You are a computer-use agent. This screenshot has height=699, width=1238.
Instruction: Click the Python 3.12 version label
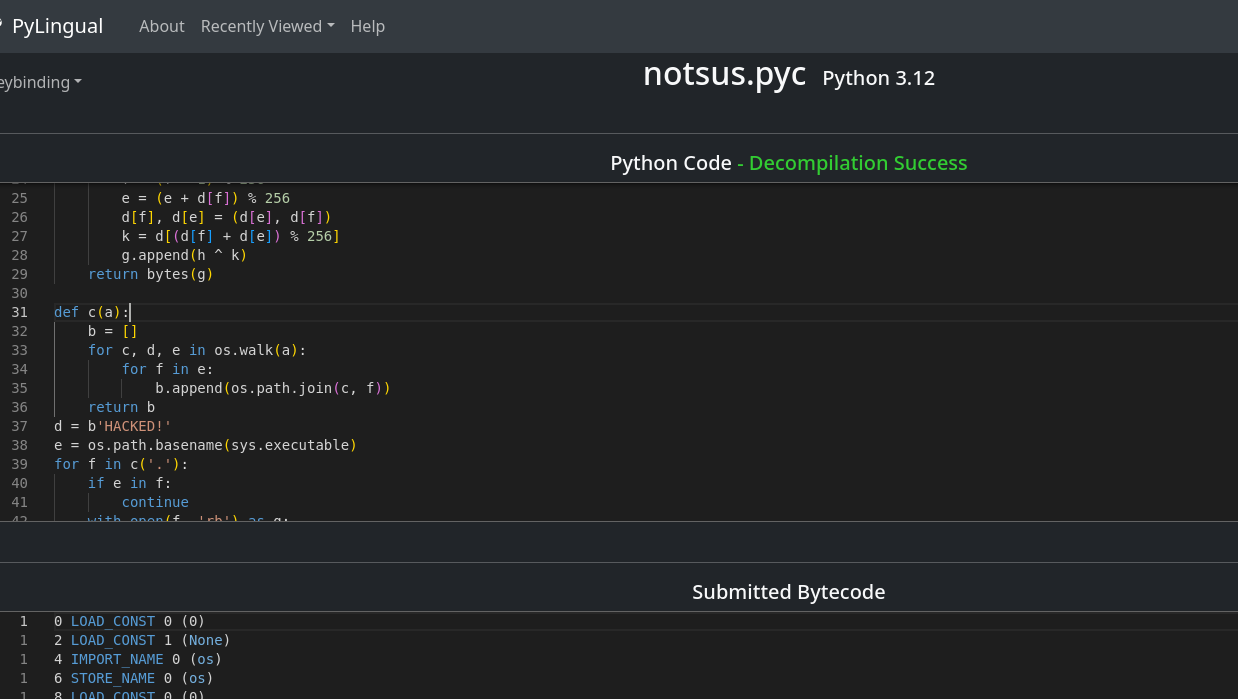pos(879,78)
